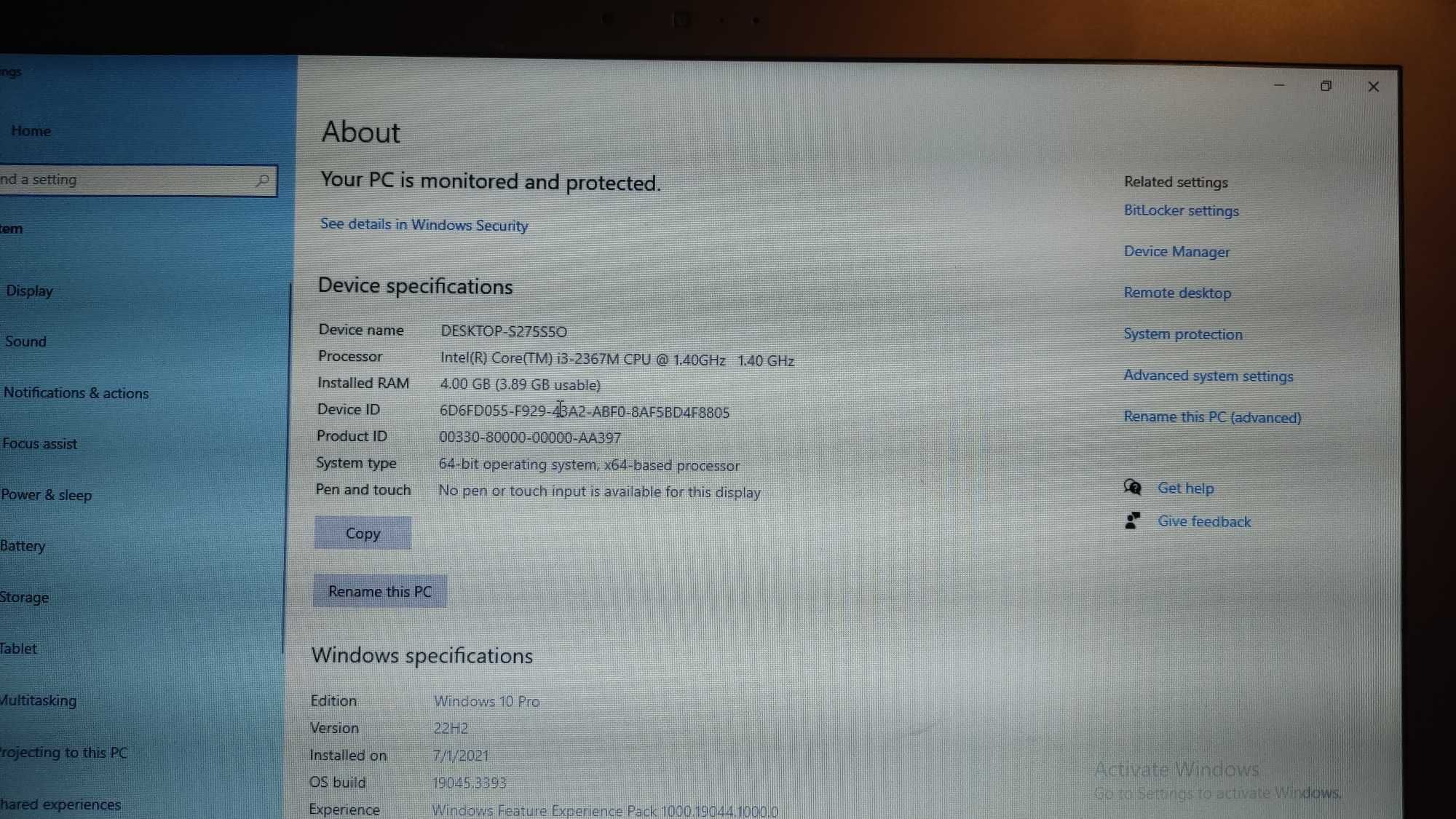Click the BitLocker settings link
The image size is (1456, 819).
coord(1181,210)
